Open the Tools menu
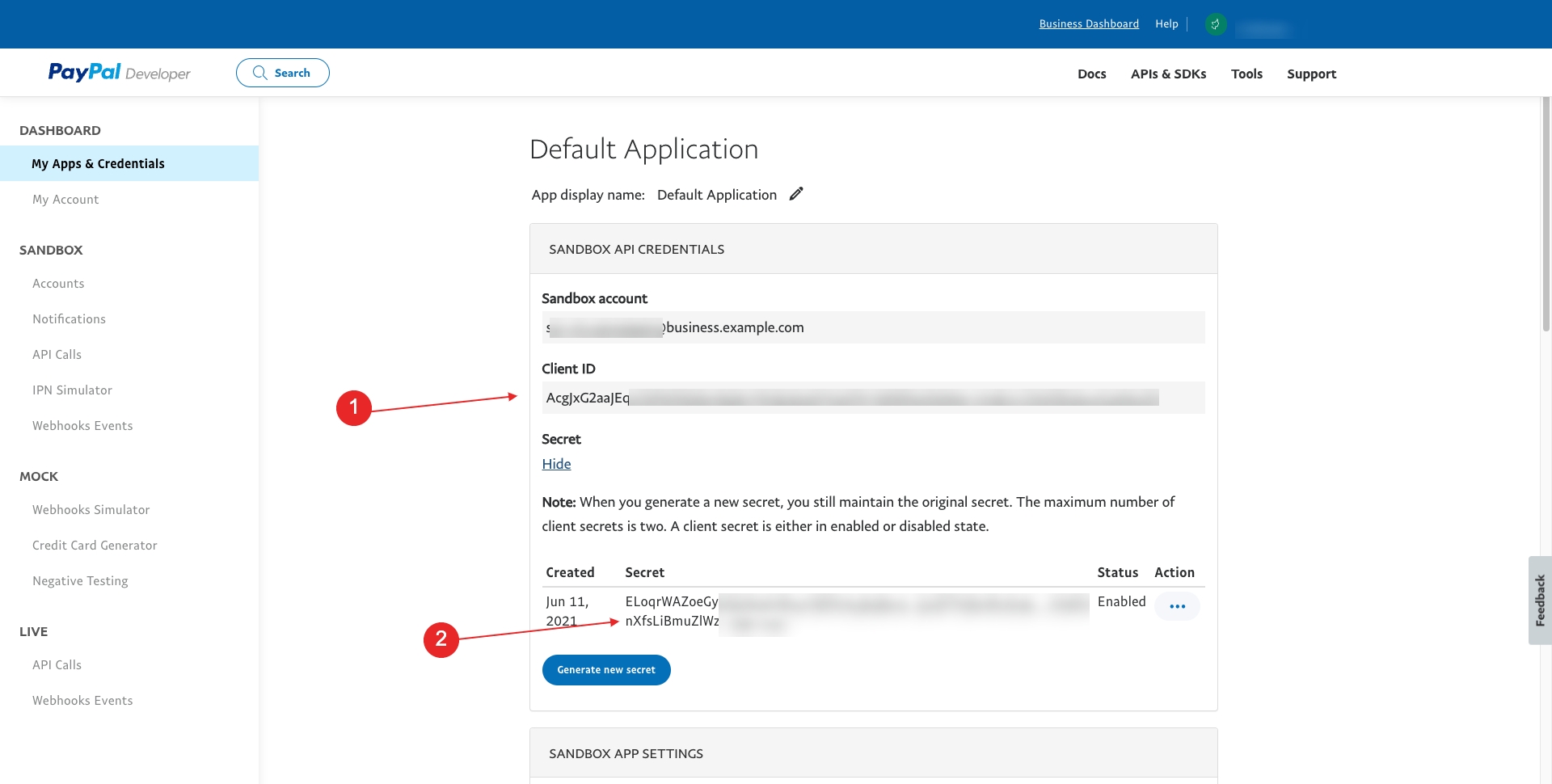1552x784 pixels. pyautogui.click(x=1246, y=74)
